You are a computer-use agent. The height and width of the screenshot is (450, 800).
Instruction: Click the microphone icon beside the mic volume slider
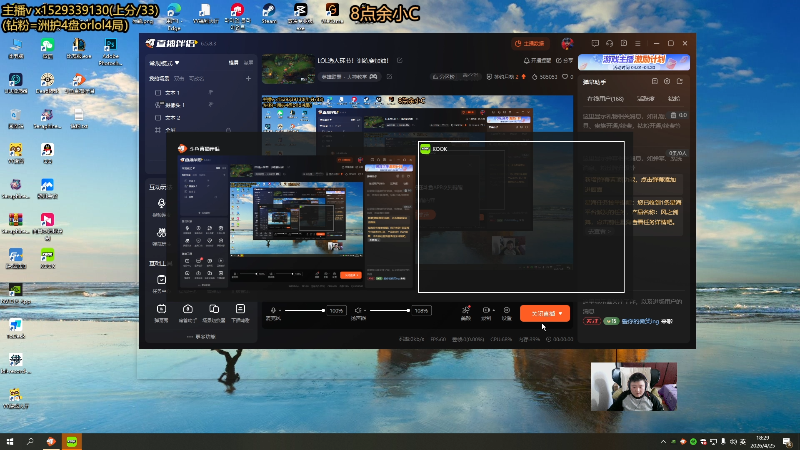[273, 310]
